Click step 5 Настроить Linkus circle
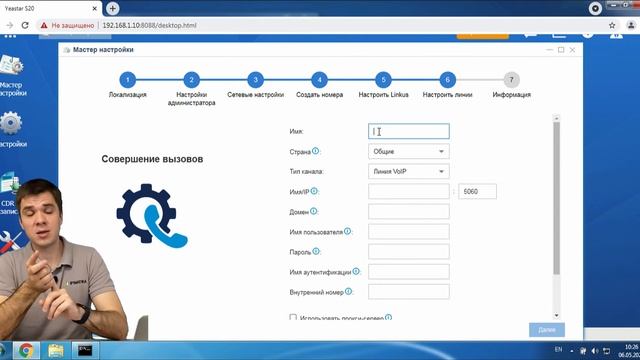The height and width of the screenshot is (360, 640). (383, 80)
